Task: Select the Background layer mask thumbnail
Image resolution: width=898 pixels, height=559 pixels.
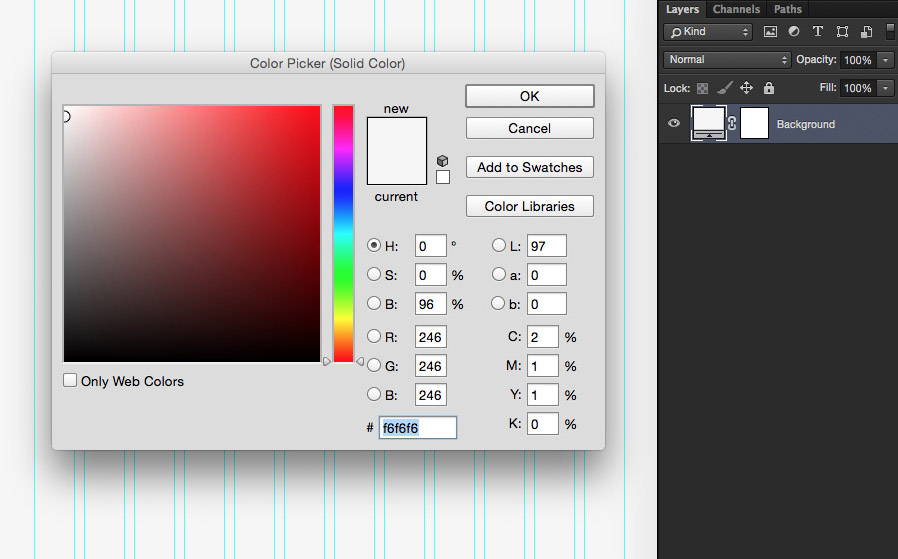Action: (x=754, y=123)
